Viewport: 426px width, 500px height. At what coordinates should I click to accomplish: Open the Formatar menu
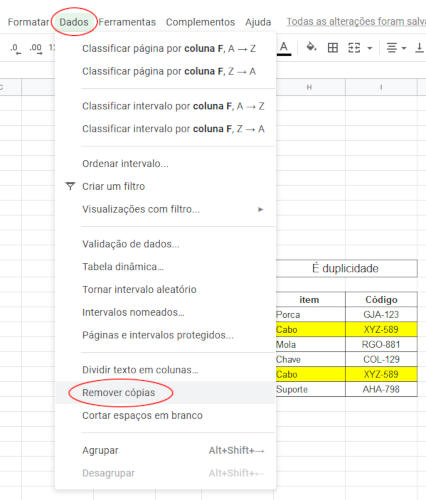pyautogui.click(x=28, y=22)
